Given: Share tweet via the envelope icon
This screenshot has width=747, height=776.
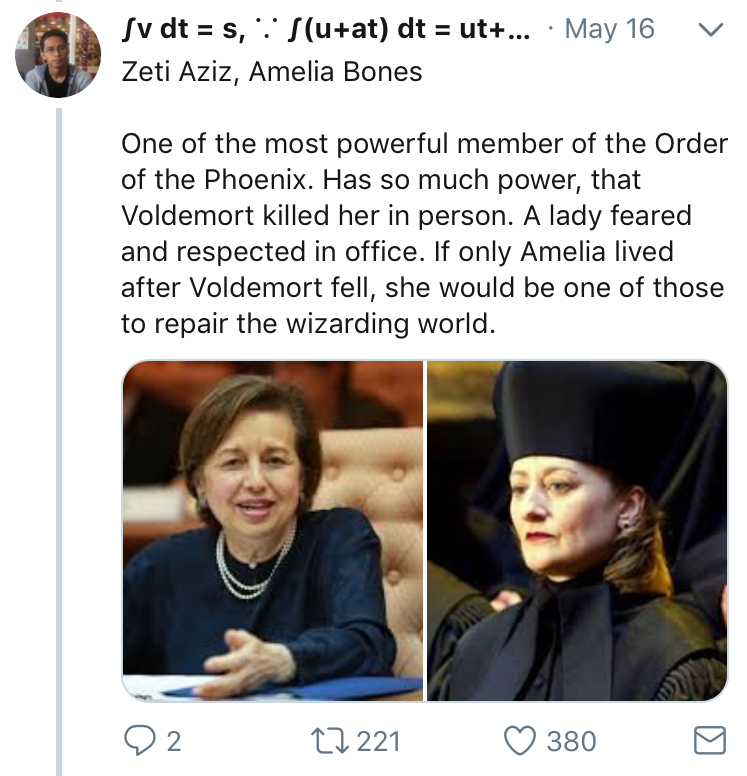Looking at the screenshot, I should coord(708,741).
